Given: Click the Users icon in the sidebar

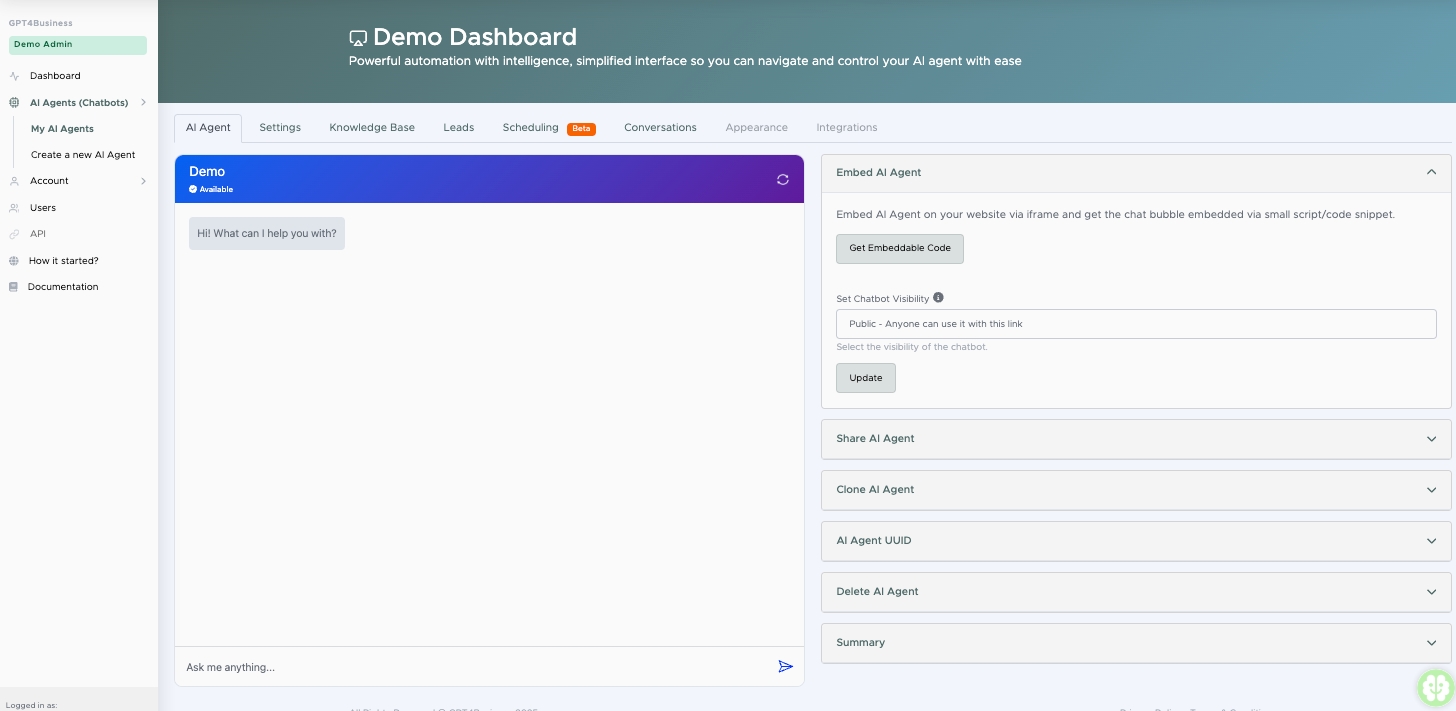Looking at the screenshot, I should (14, 208).
